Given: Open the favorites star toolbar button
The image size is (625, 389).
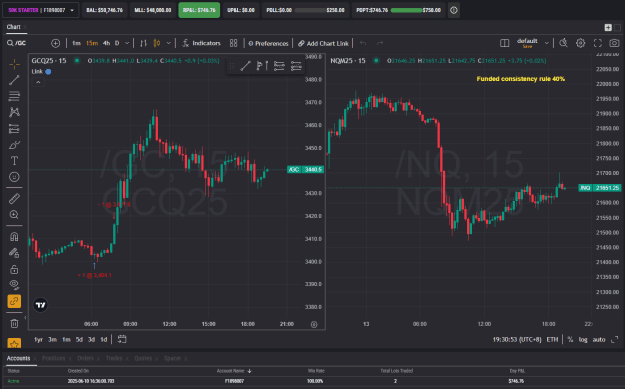Looking at the screenshot, I should point(14,344).
